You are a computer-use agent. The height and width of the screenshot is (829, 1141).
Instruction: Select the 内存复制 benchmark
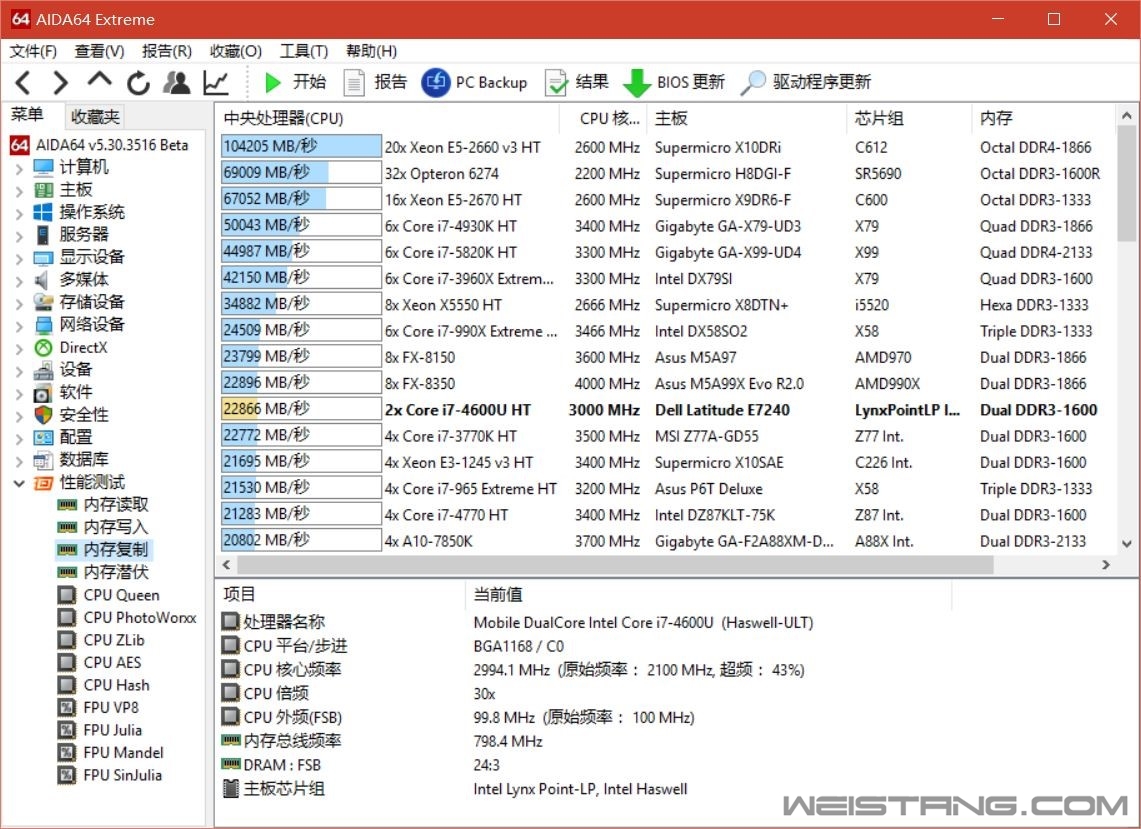click(103, 550)
